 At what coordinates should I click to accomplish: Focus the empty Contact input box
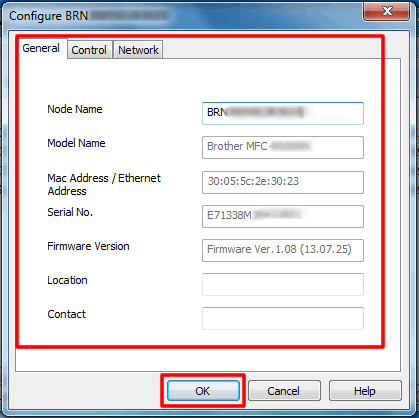tap(283, 318)
